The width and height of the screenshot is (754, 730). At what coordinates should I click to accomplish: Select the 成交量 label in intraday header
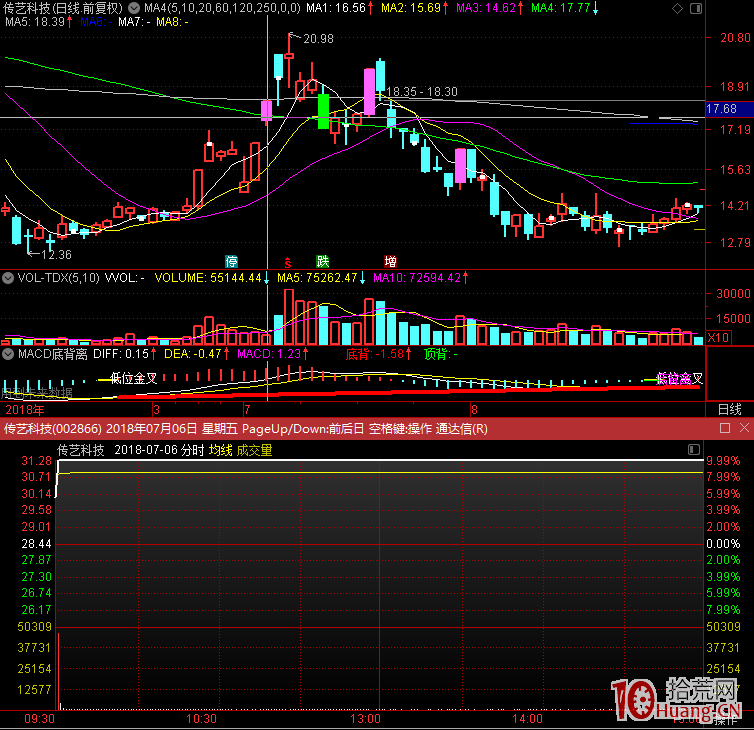tap(254, 451)
